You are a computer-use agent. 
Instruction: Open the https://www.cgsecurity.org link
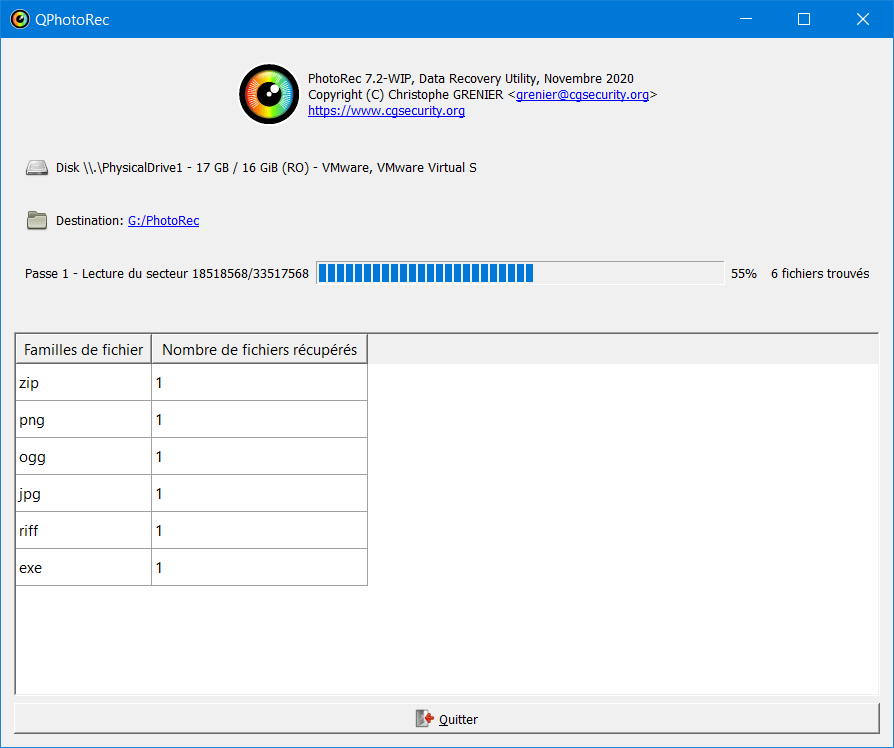click(x=387, y=111)
